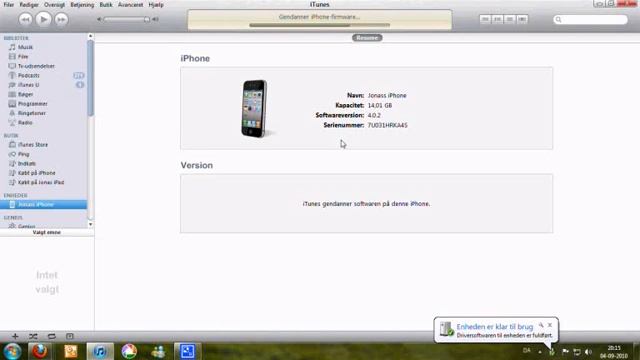
Task: Open iTunes from the taskbar
Action: 100,351
